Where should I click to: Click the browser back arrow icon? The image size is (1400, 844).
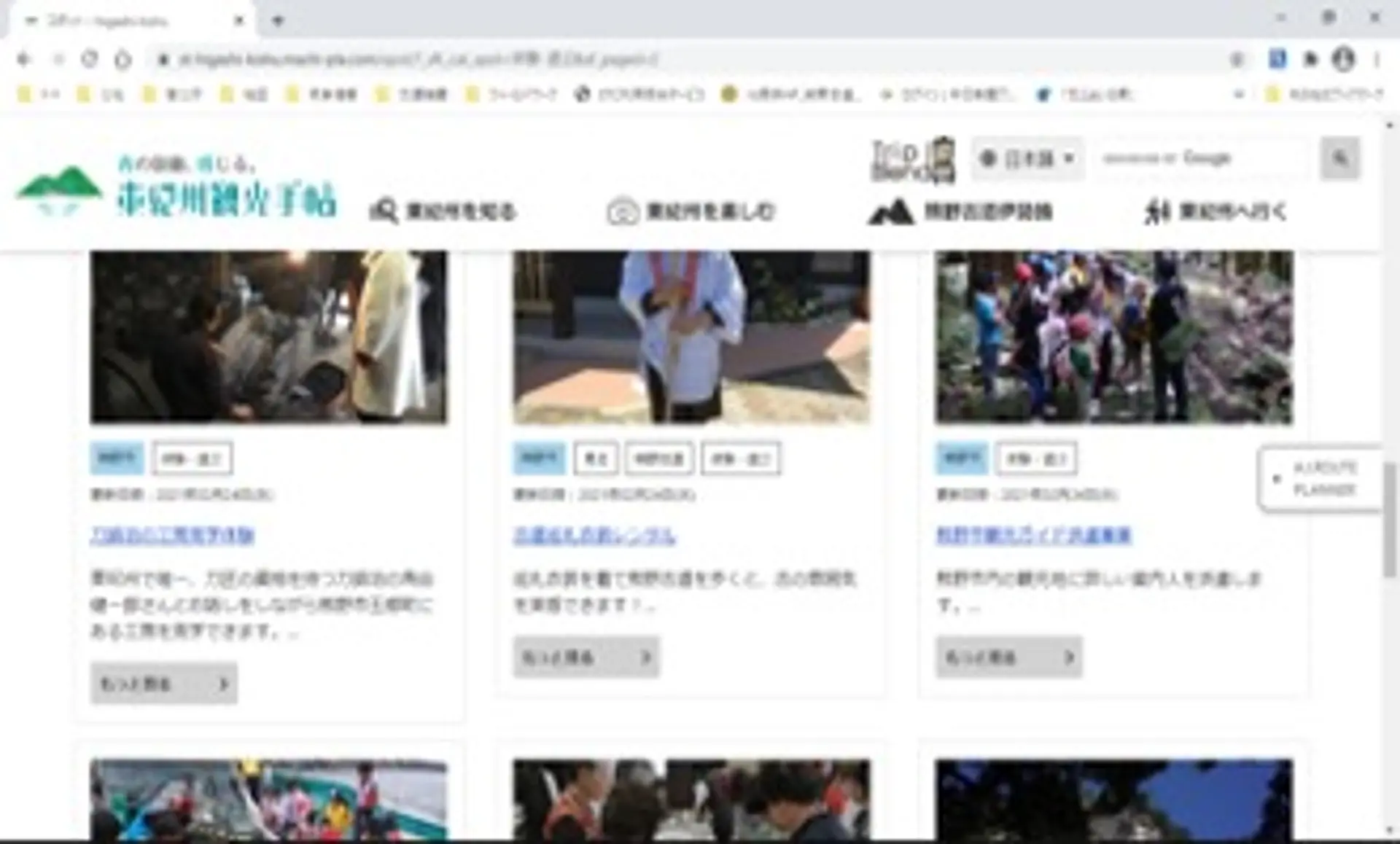tap(24, 59)
